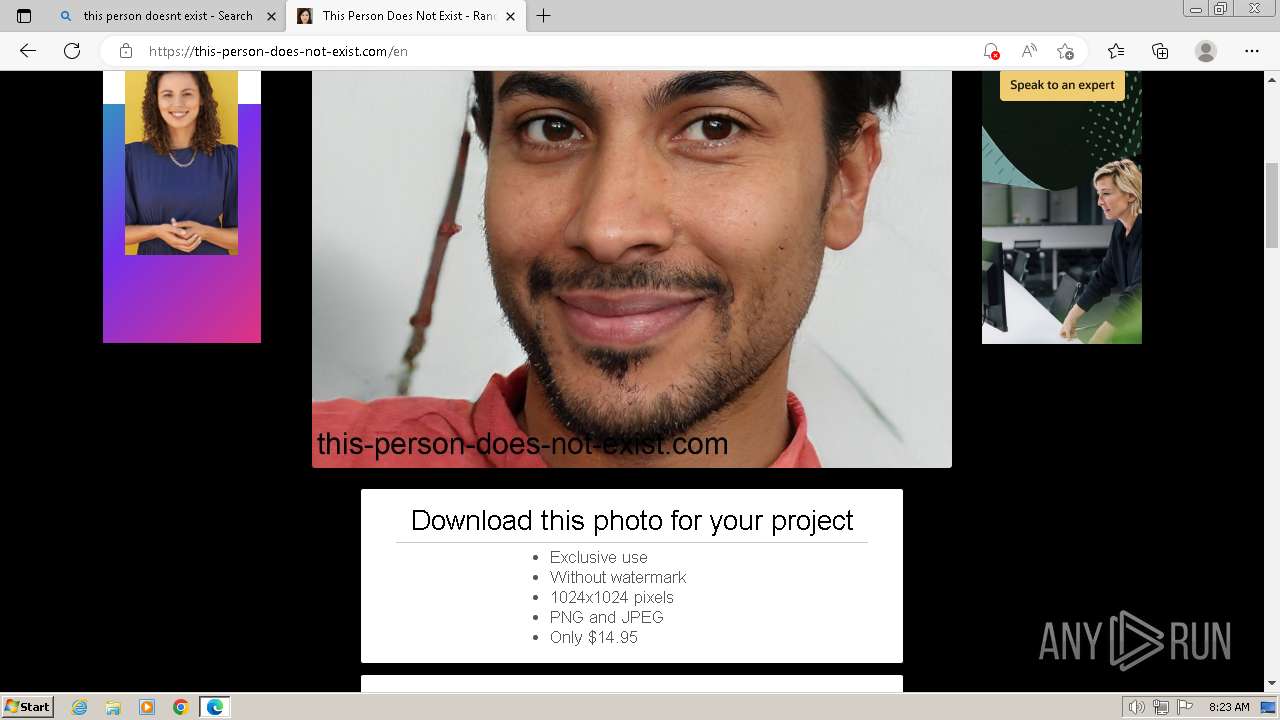Close the 'this person doesnt exist - Search' tab
Screen dimensions: 1280x720
(x=271, y=16)
